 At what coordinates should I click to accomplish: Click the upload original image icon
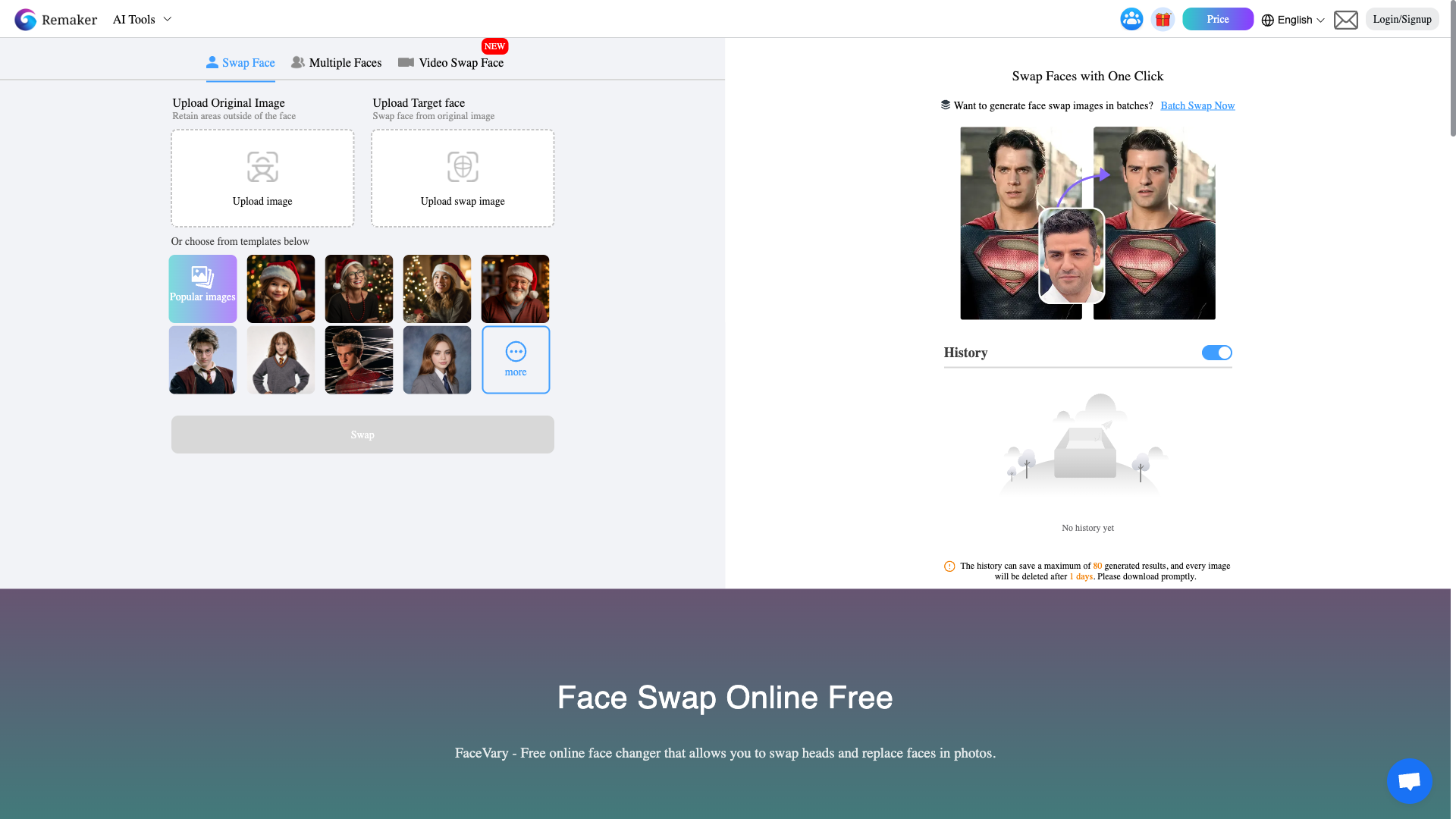[x=262, y=167]
